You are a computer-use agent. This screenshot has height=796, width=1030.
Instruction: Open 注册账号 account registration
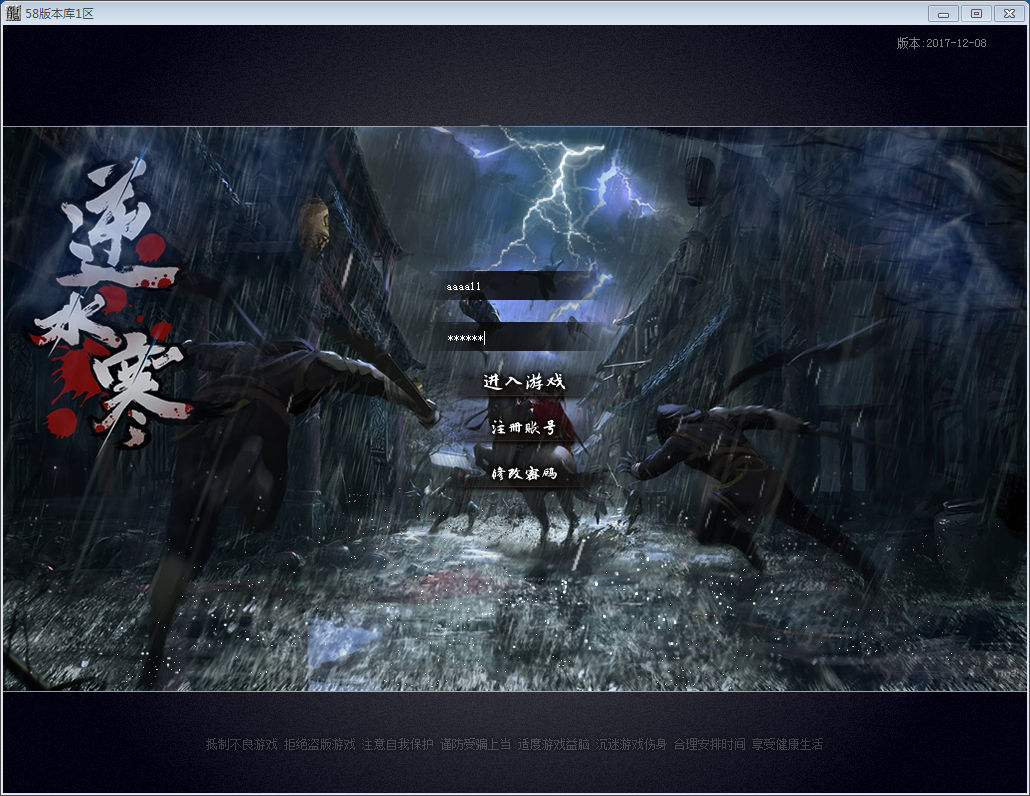524,428
